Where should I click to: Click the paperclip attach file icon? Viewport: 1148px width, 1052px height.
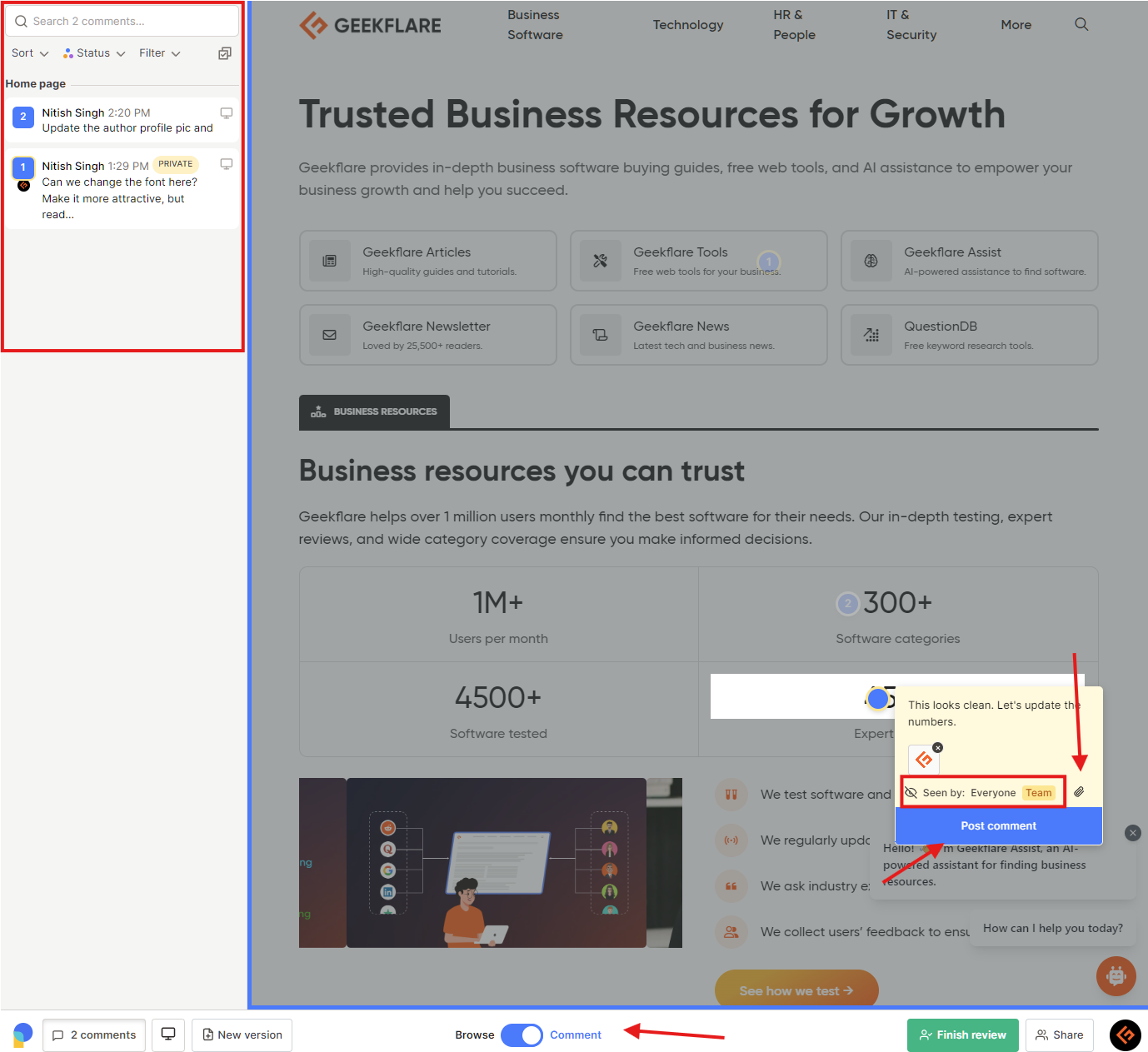pos(1079,792)
